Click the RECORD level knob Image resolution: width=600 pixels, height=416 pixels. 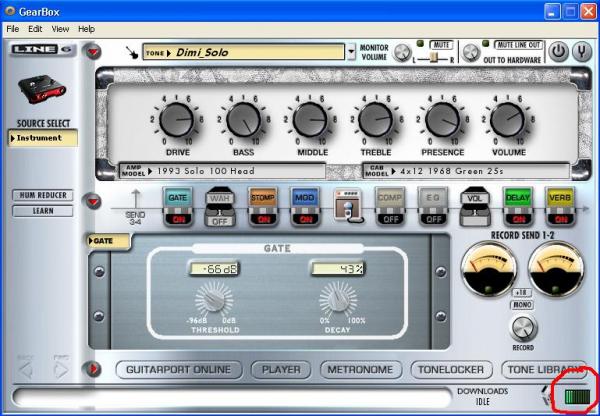click(x=523, y=328)
